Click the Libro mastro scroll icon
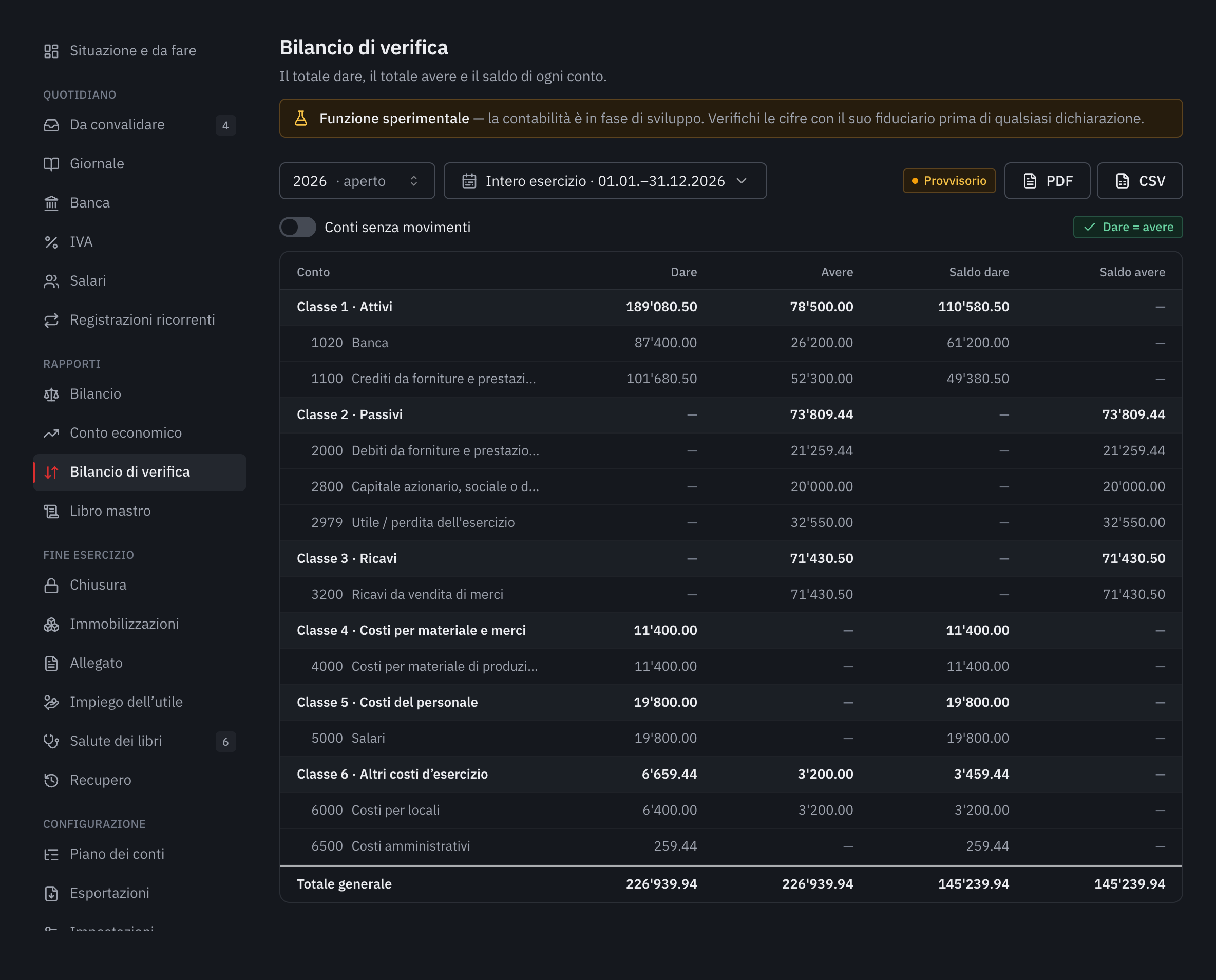Image resolution: width=1216 pixels, height=980 pixels. [51, 512]
